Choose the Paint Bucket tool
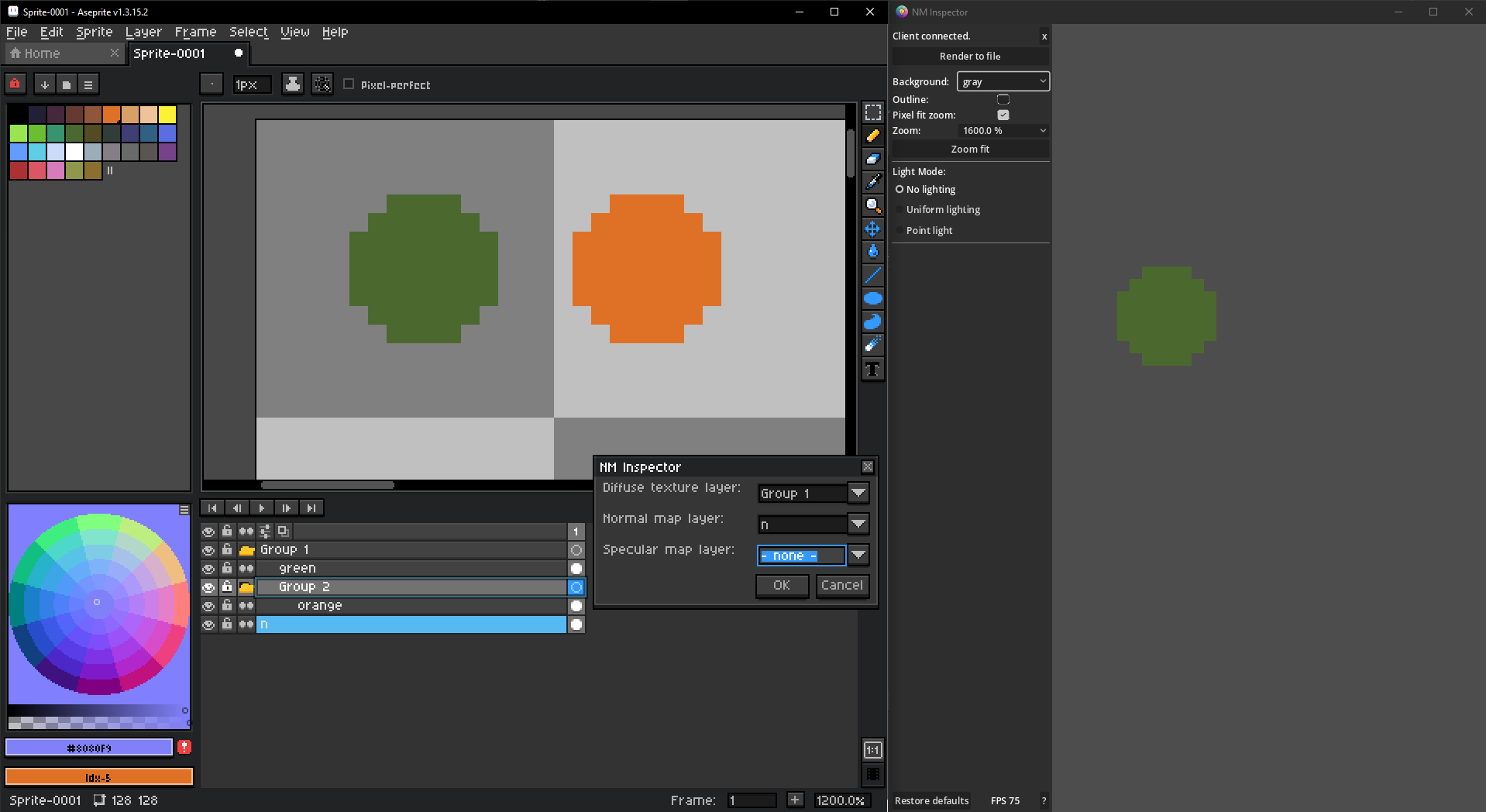The image size is (1486, 812). [x=872, y=252]
